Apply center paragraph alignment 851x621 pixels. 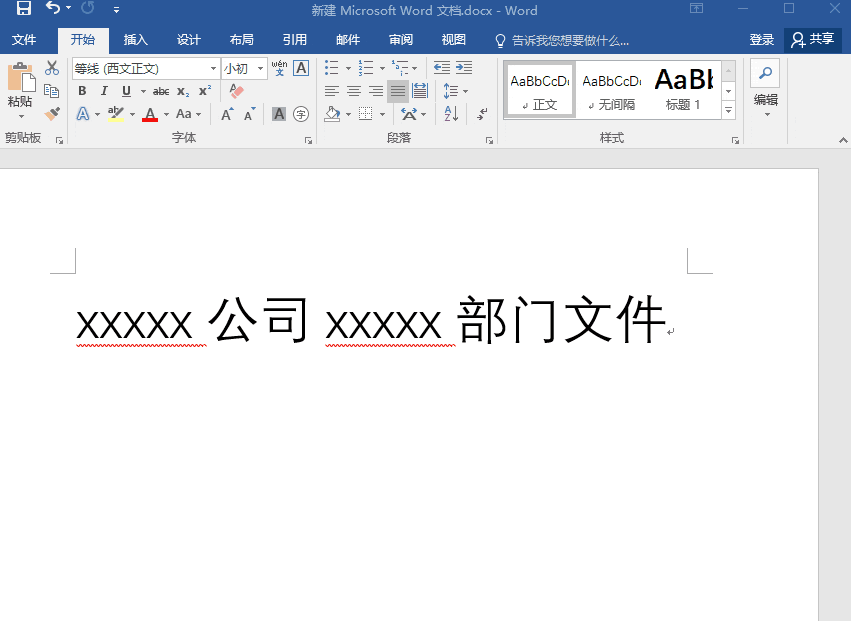[354, 91]
